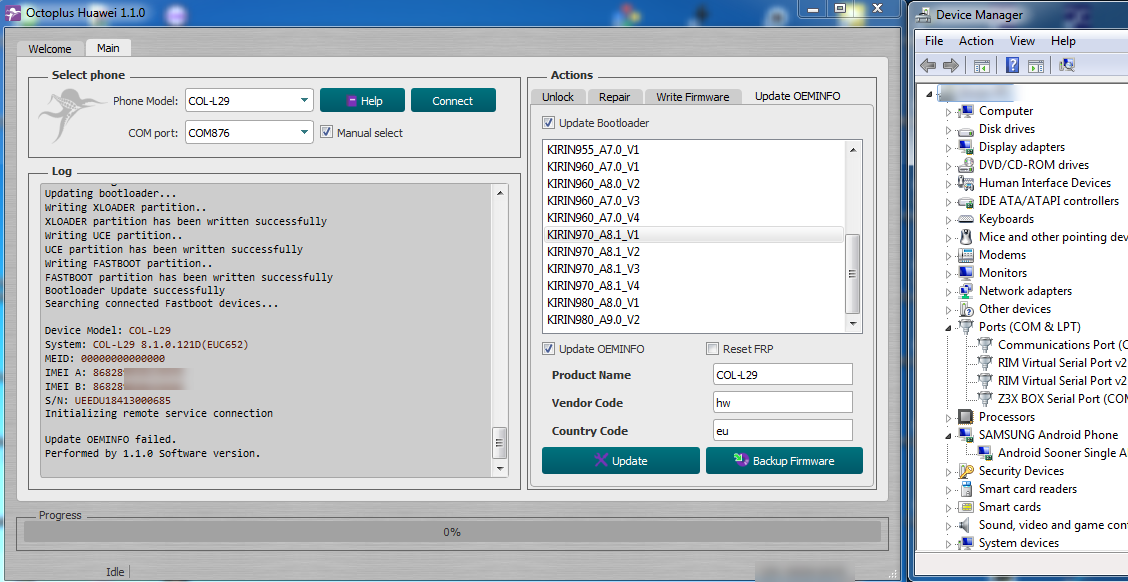Open File menu in Device Manager

pyautogui.click(x=934, y=41)
